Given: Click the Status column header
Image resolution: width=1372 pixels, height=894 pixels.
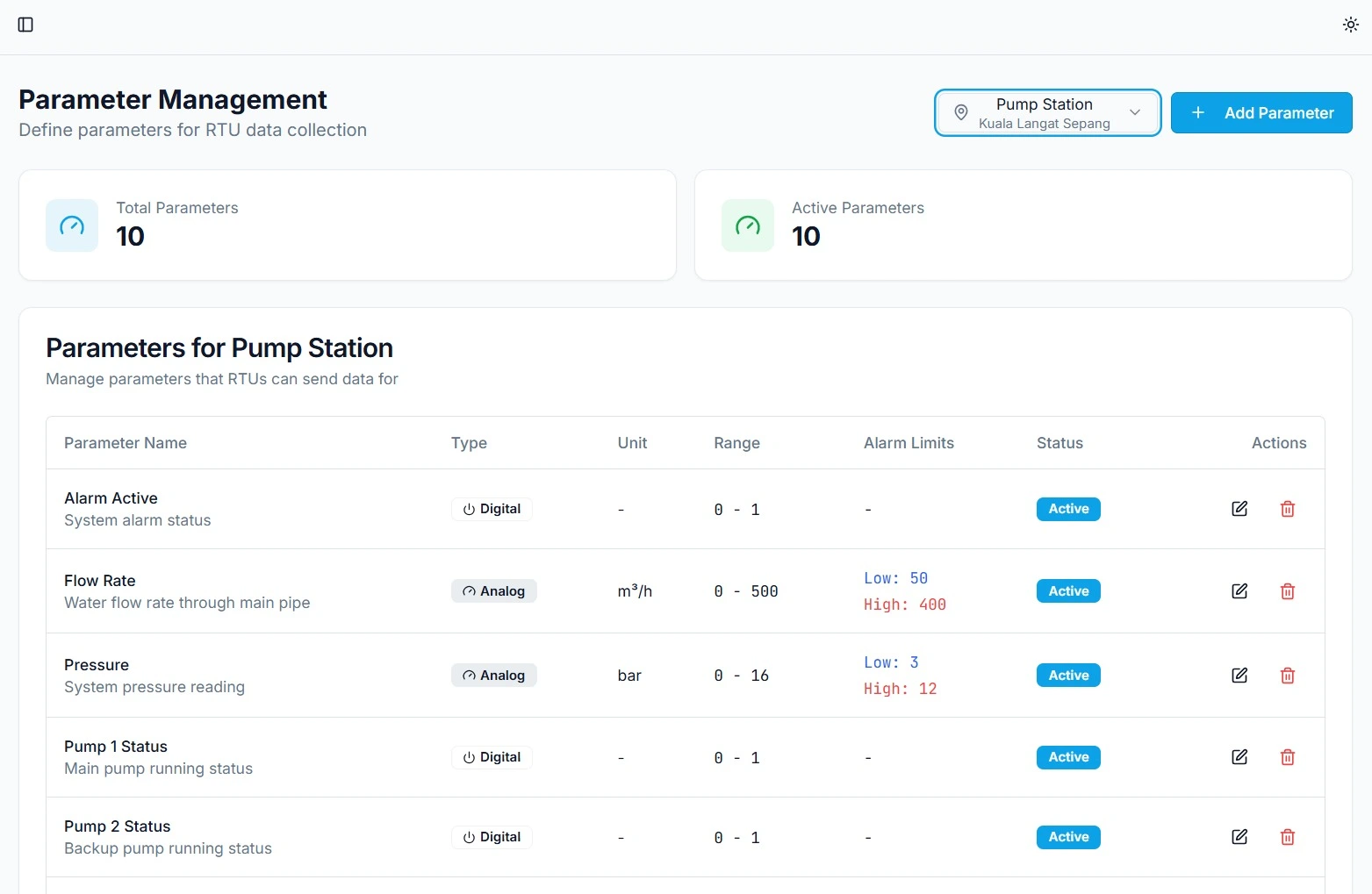Looking at the screenshot, I should coord(1060,443).
